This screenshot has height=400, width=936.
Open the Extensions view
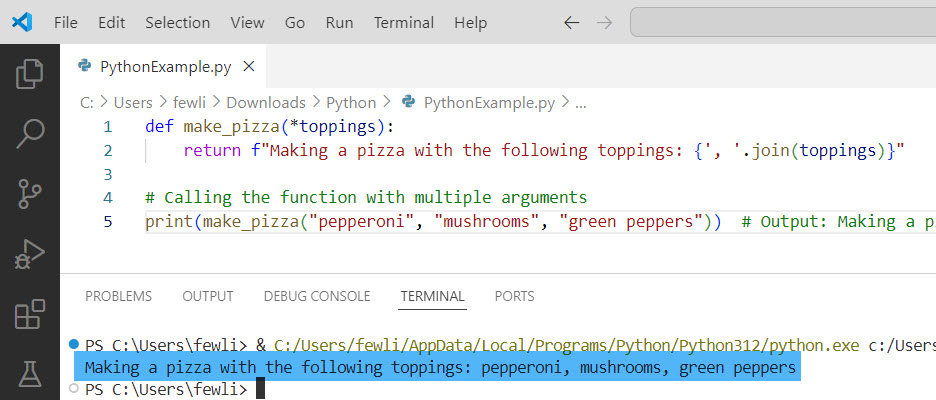30,314
